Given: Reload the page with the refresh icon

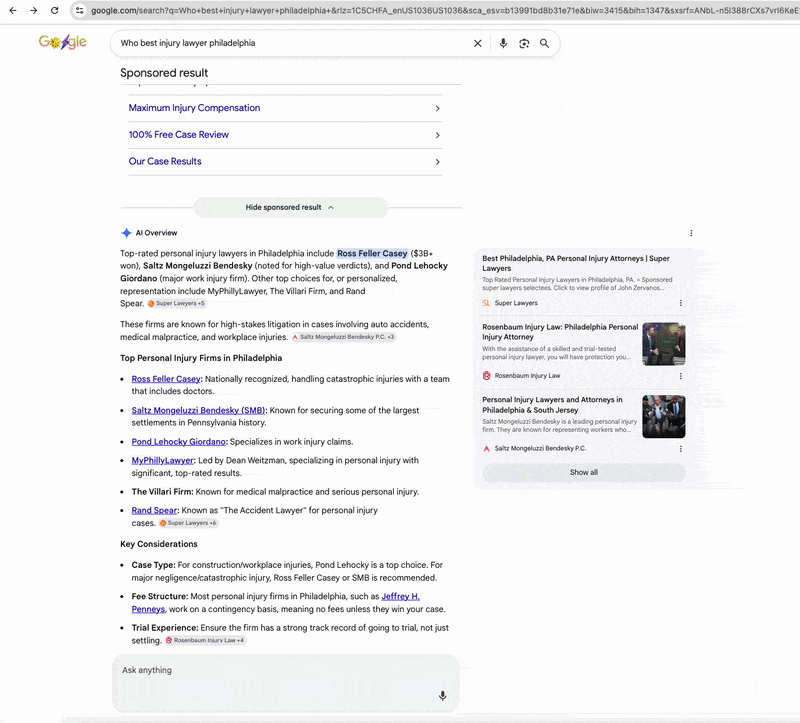Looking at the screenshot, I should pyautogui.click(x=55, y=12).
